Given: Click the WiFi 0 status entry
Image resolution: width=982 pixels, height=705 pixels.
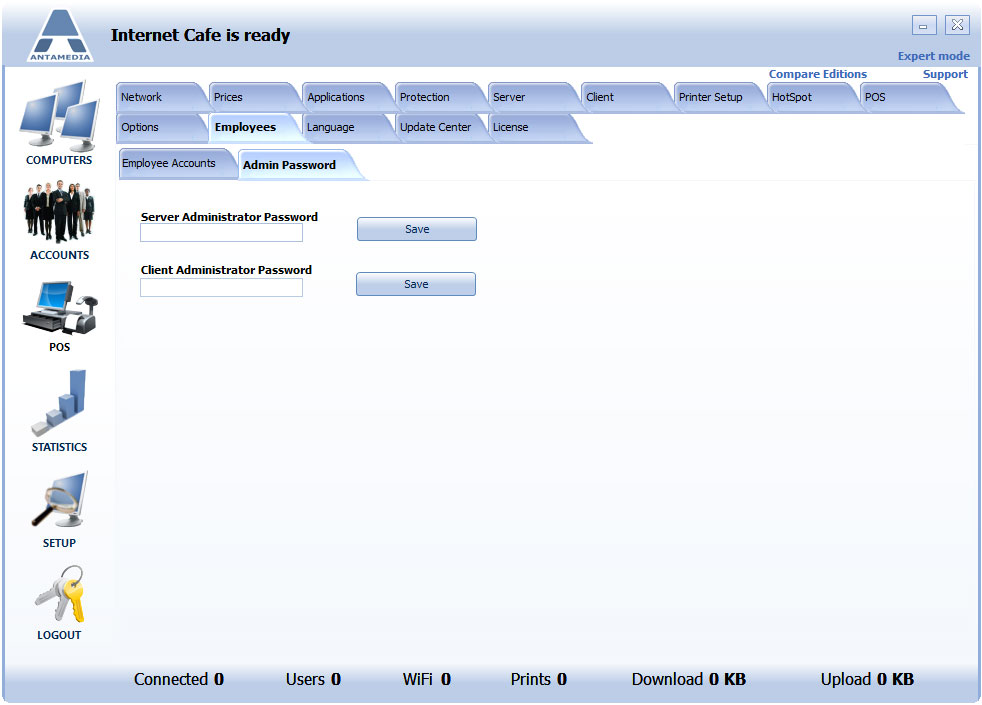Looking at the screenshot, I should coord(426,679).
